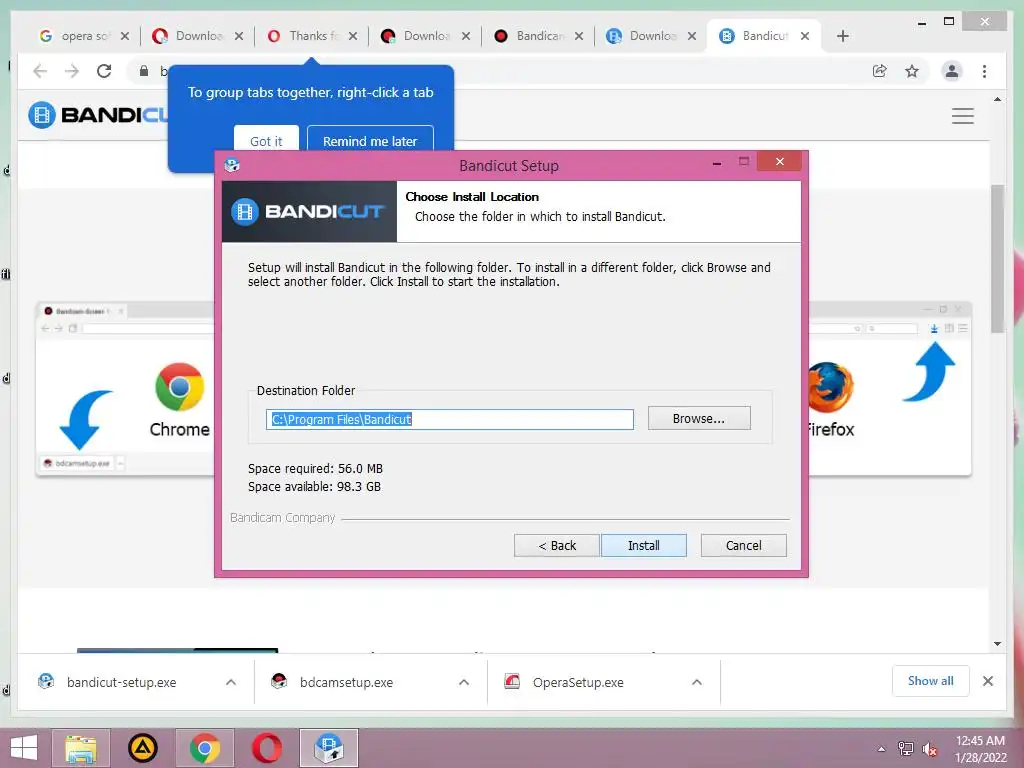
Task: Click Chrome forward arrow
Action: pyautogui.click(x=72, y=71)
